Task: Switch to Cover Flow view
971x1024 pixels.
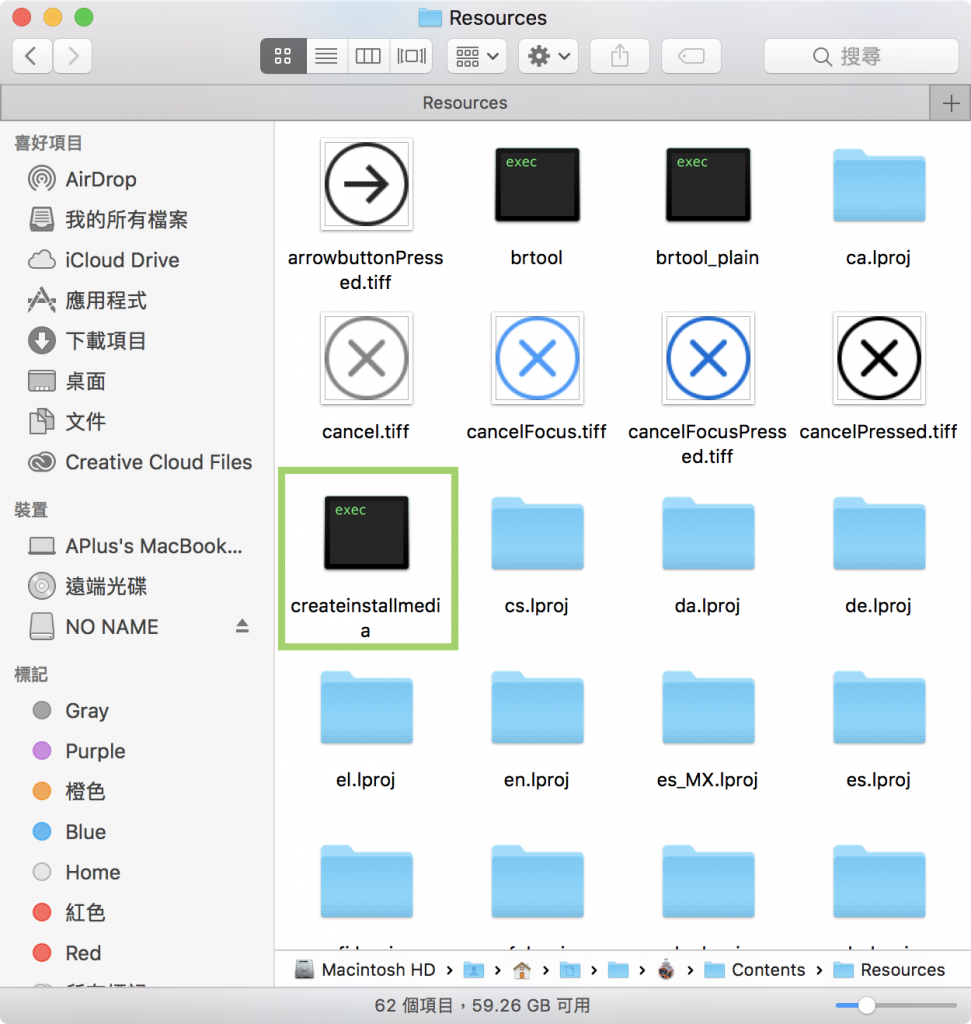Action: pyautogui.click(x=411, y=56)
